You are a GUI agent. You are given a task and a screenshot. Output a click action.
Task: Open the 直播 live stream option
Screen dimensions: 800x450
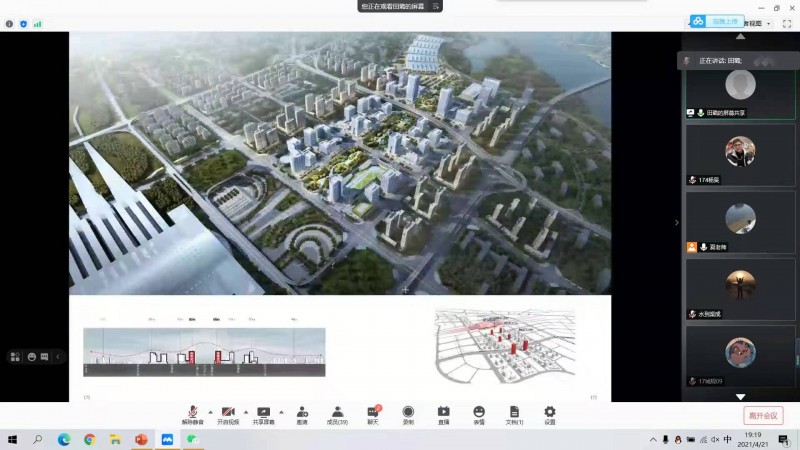(443, 413)
